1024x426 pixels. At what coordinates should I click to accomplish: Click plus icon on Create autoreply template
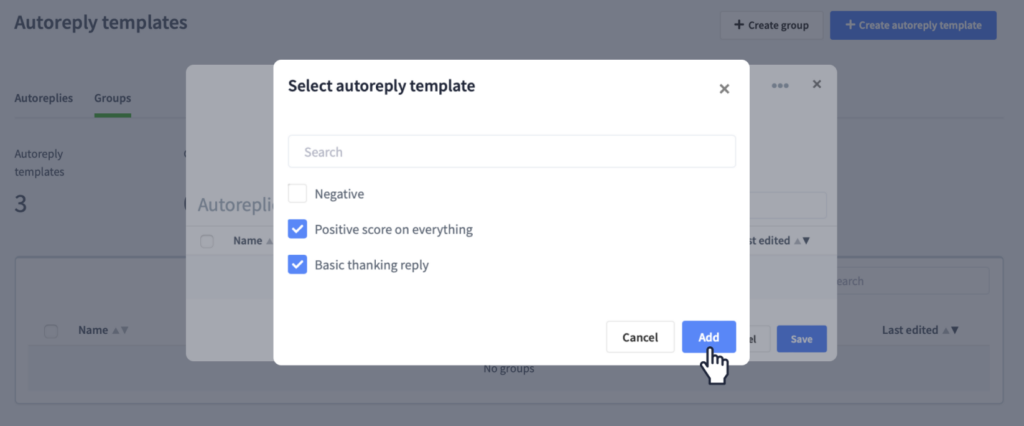tap(850, 25)
